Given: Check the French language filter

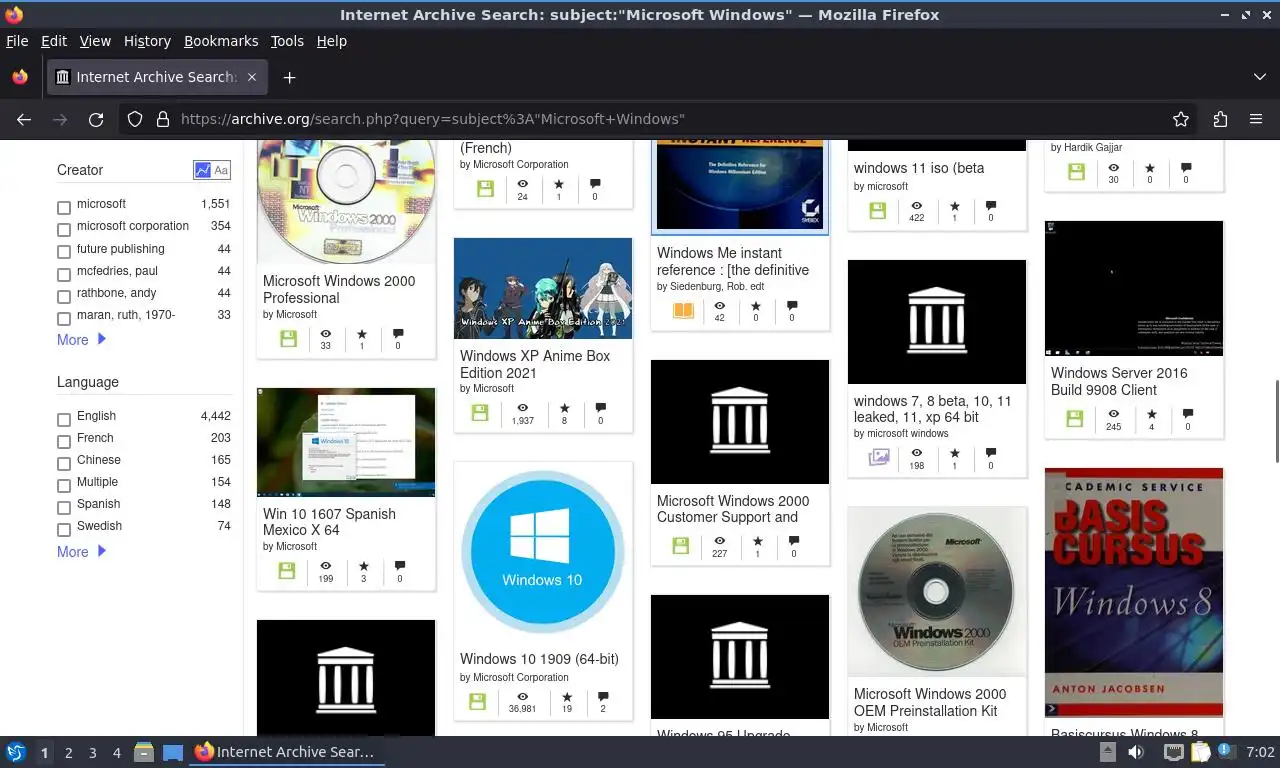Looking at the screenshot, I should pyautogui.click(x=64, y=442).
